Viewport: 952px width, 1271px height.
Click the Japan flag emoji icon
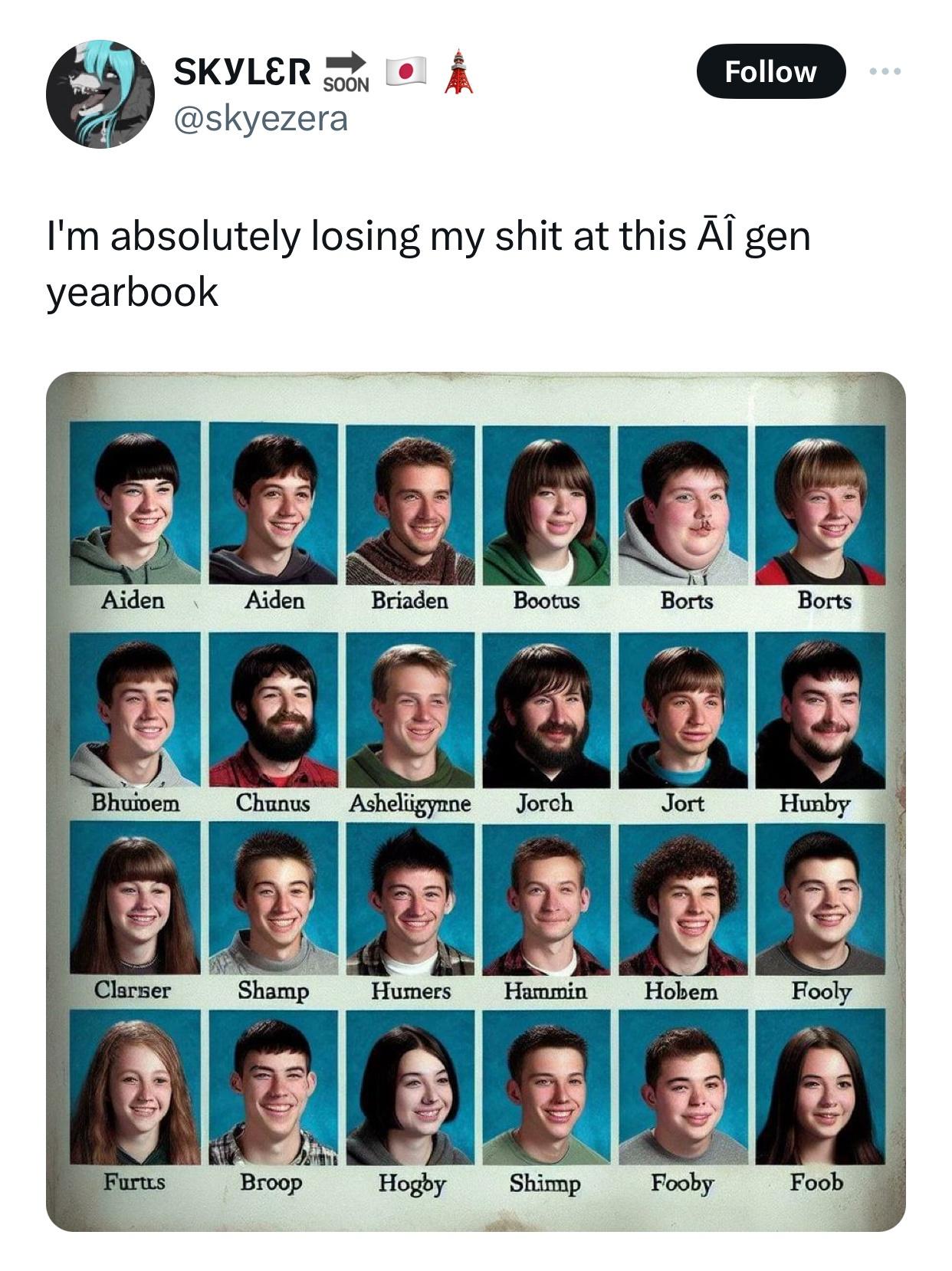click(405, 71)
